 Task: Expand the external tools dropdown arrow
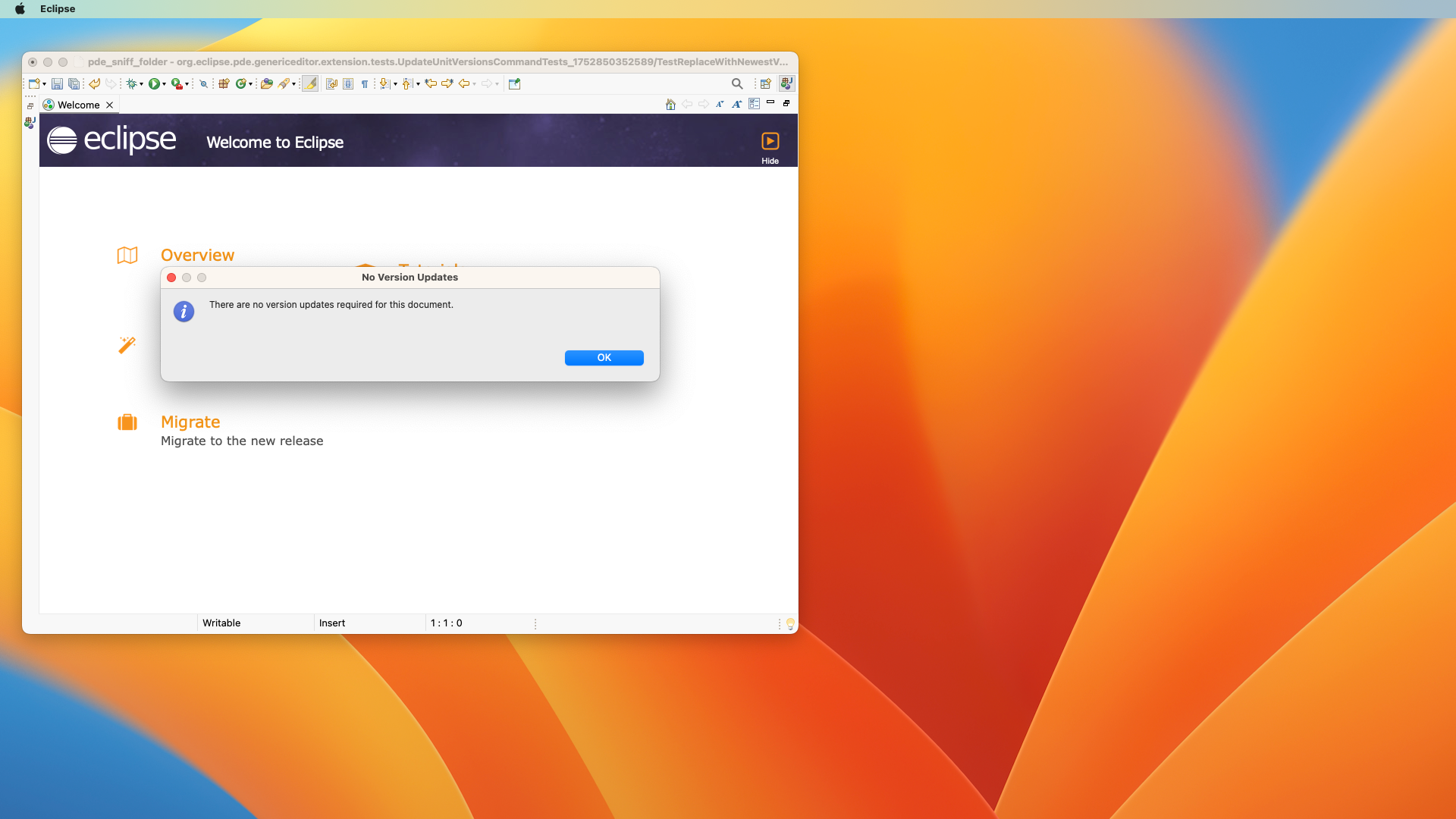[x=187, y=84]
